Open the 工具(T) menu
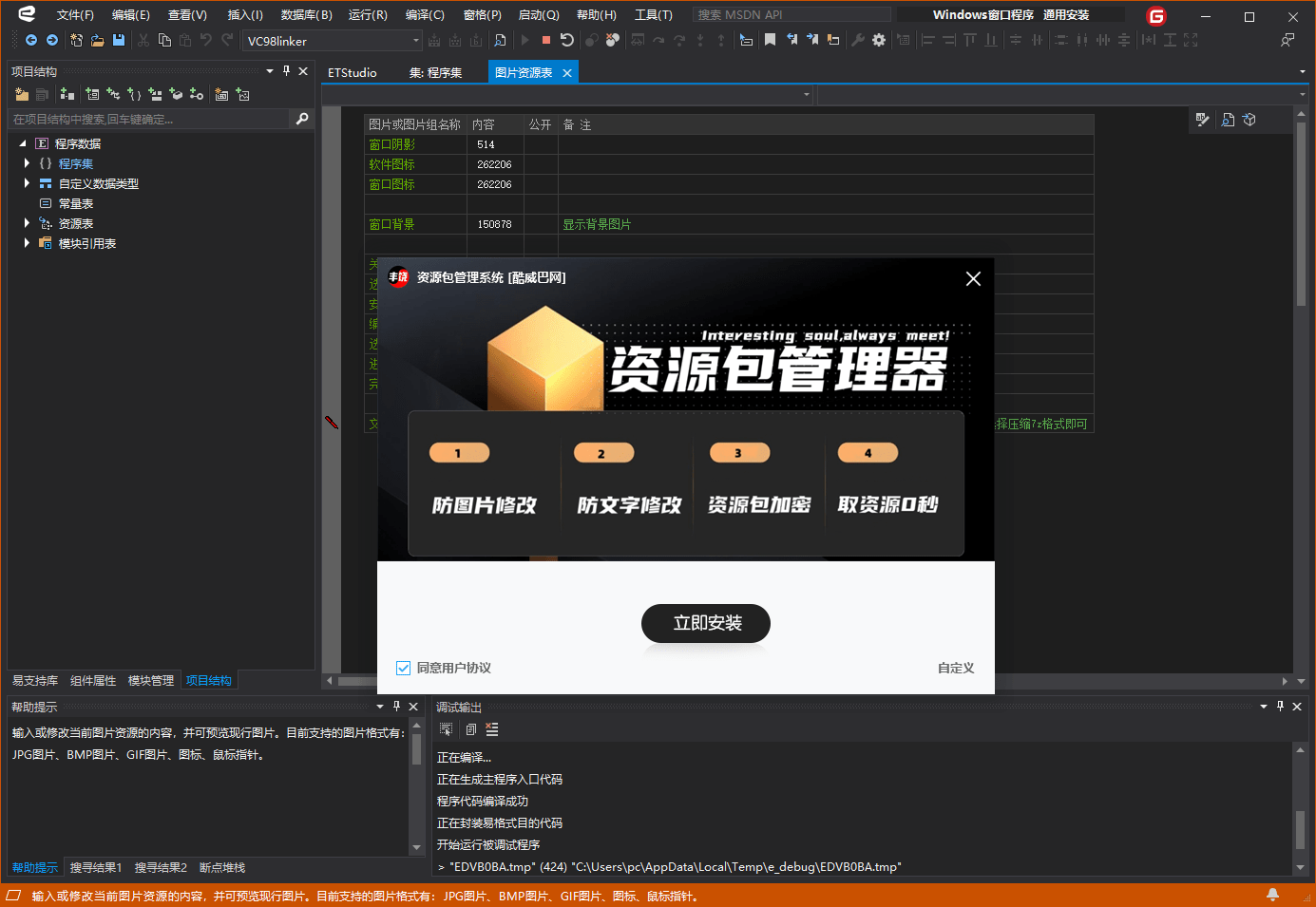 pyautogui.click(x=654, y=15)
